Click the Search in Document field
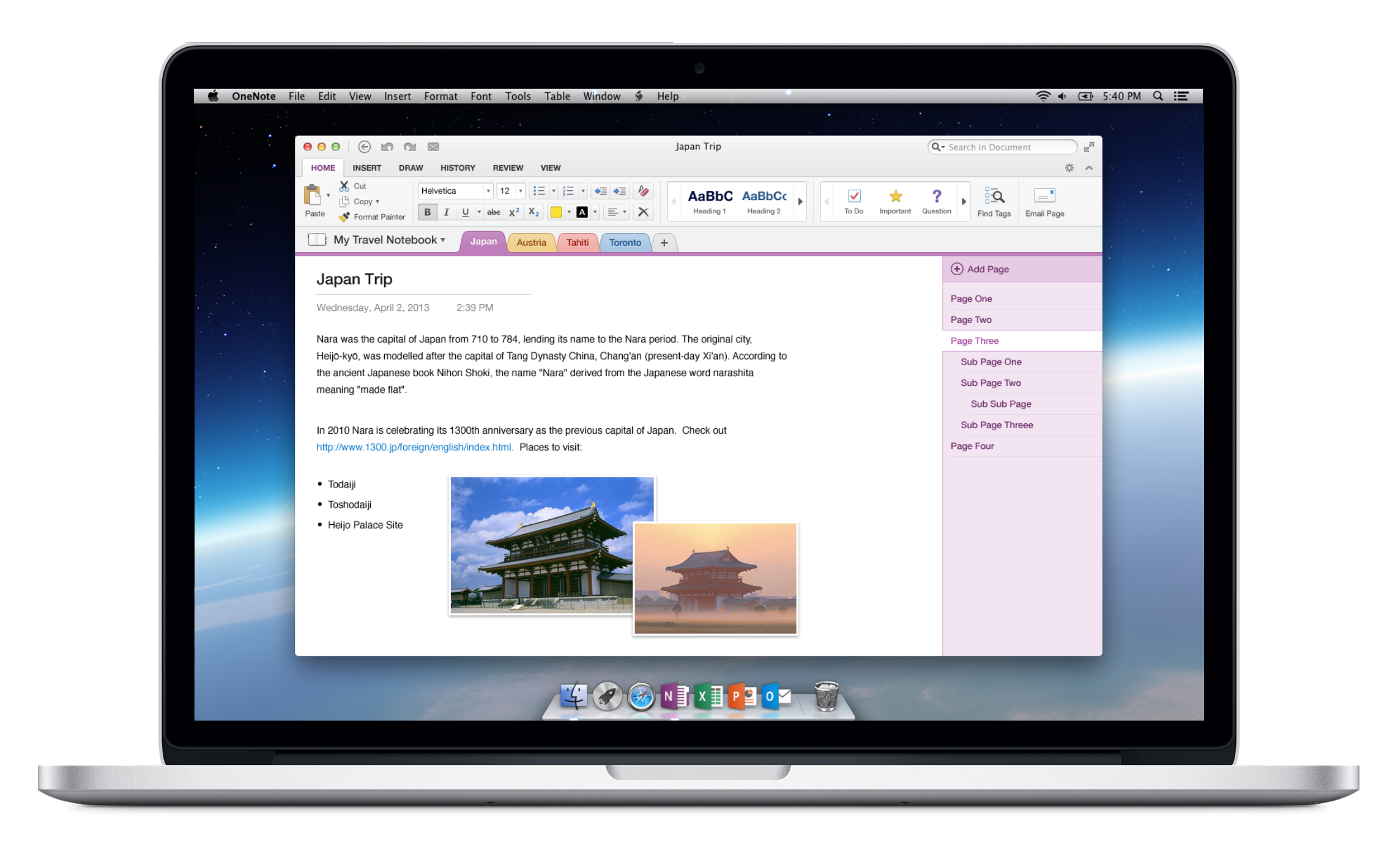Viewport: 1398px width, 868px height. 1003,147
